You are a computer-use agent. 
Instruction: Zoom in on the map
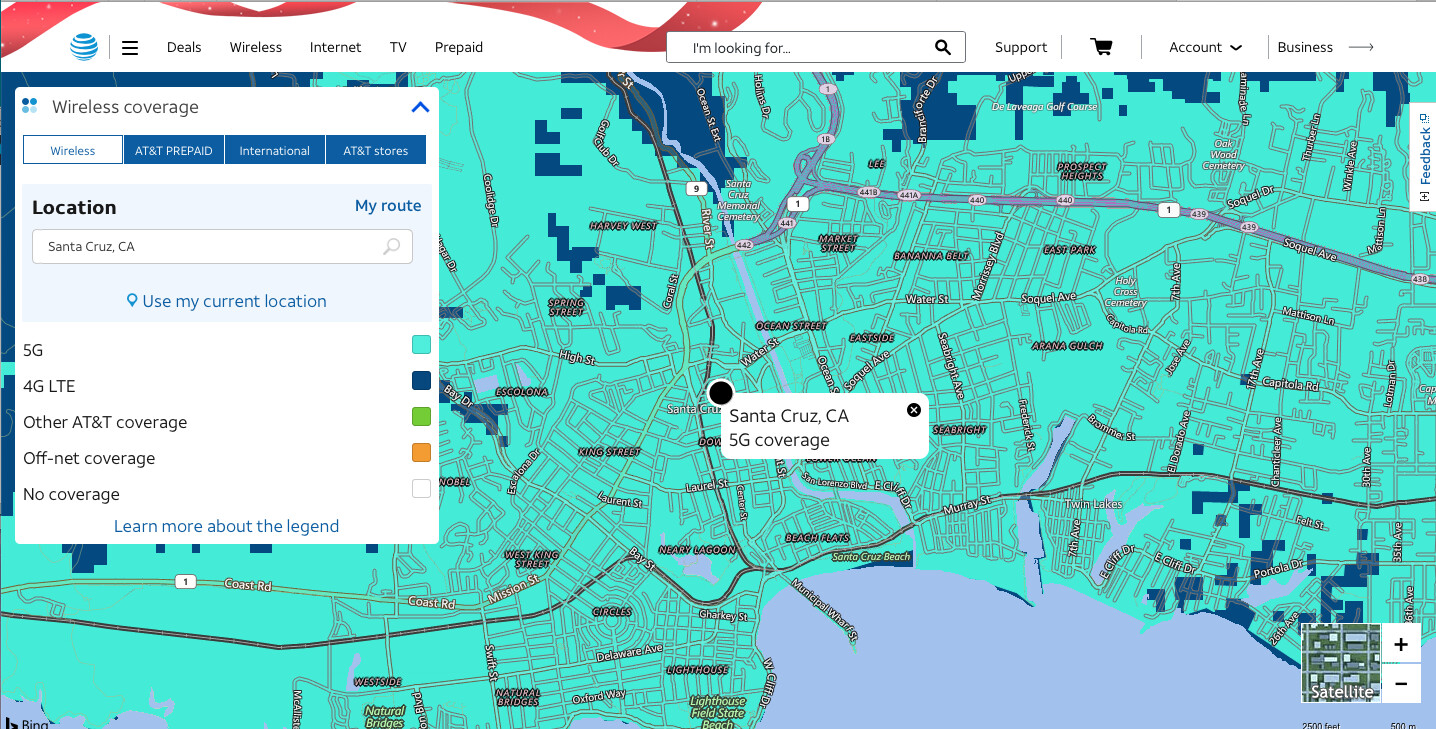[1400, 644]
